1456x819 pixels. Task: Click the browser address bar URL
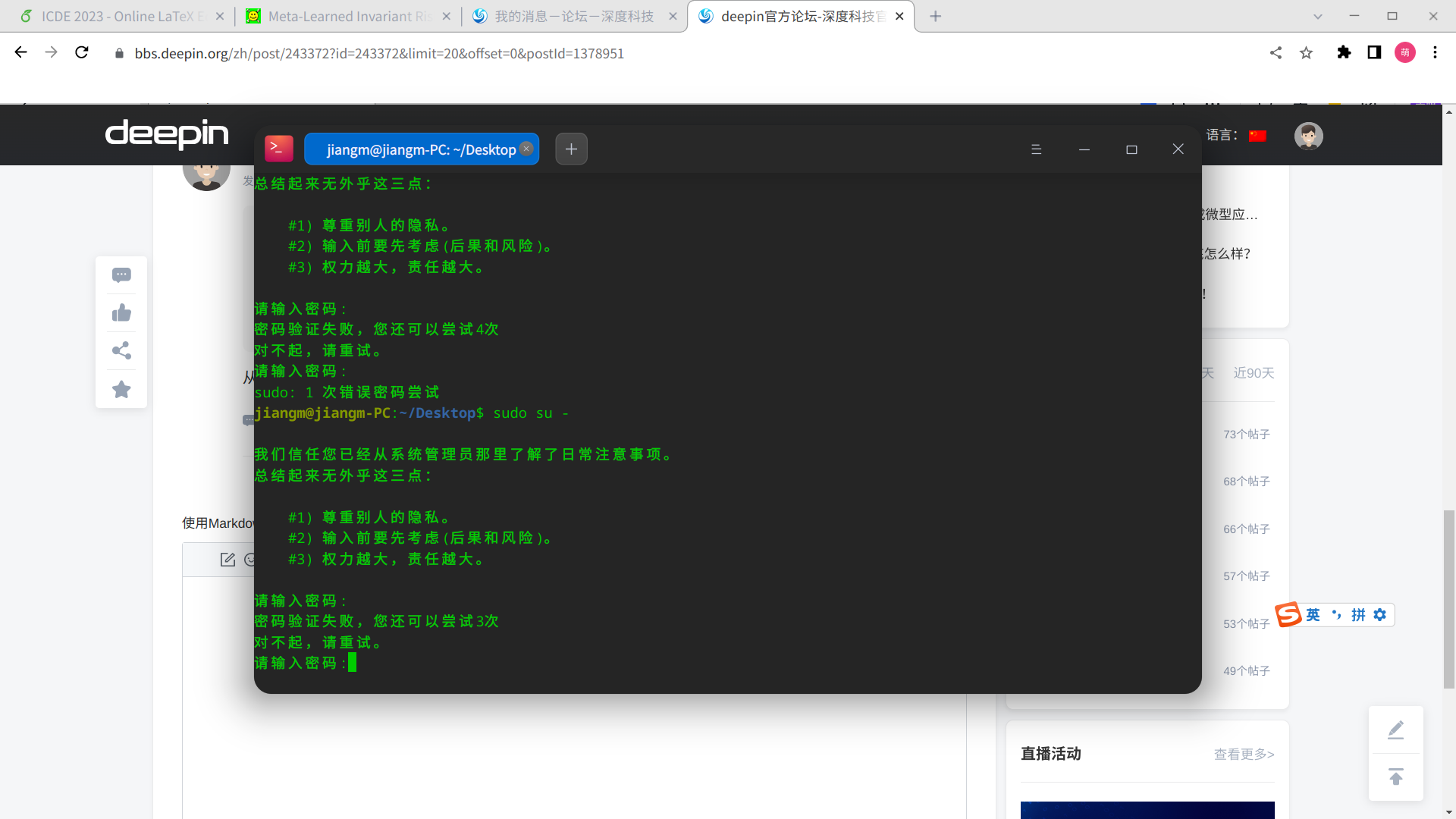coord(379,53)
